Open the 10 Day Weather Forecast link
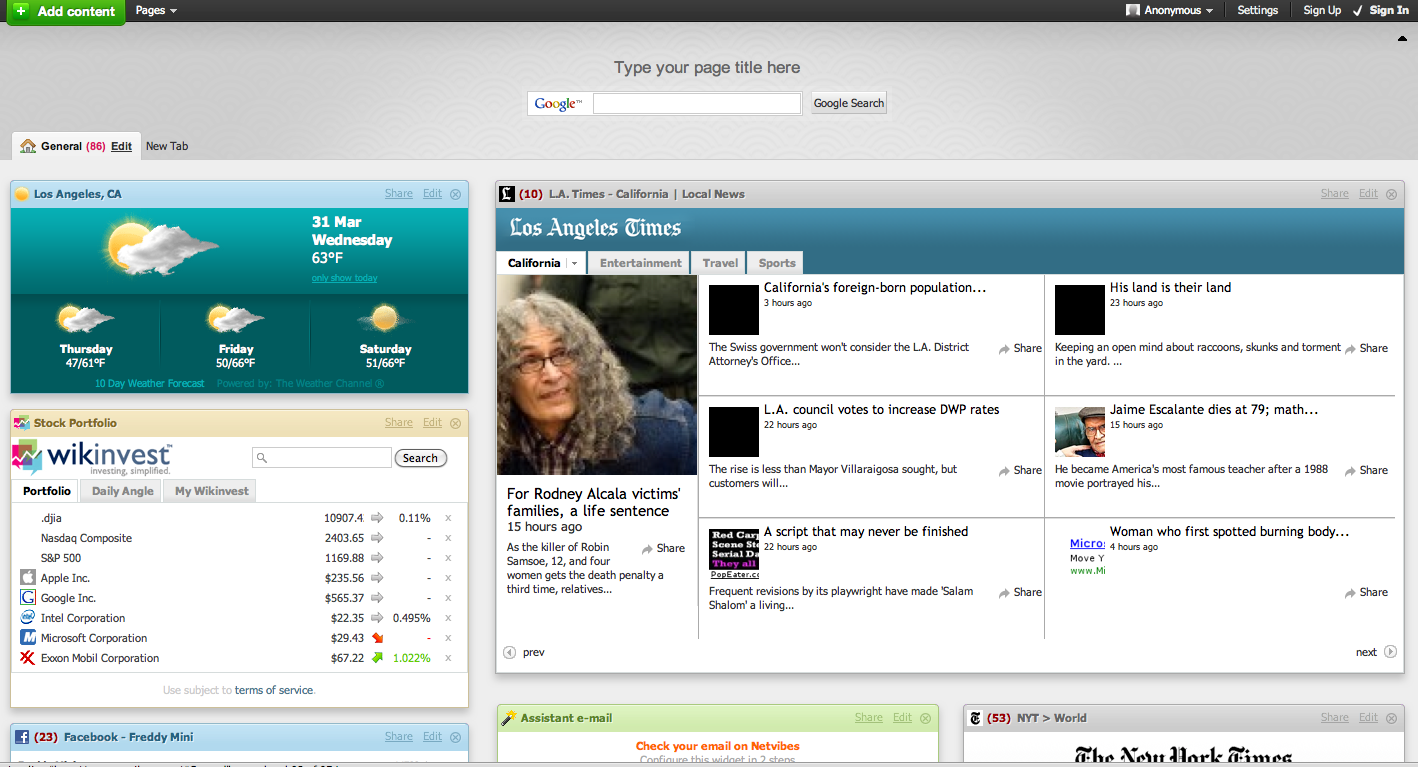 click(150, 383)
